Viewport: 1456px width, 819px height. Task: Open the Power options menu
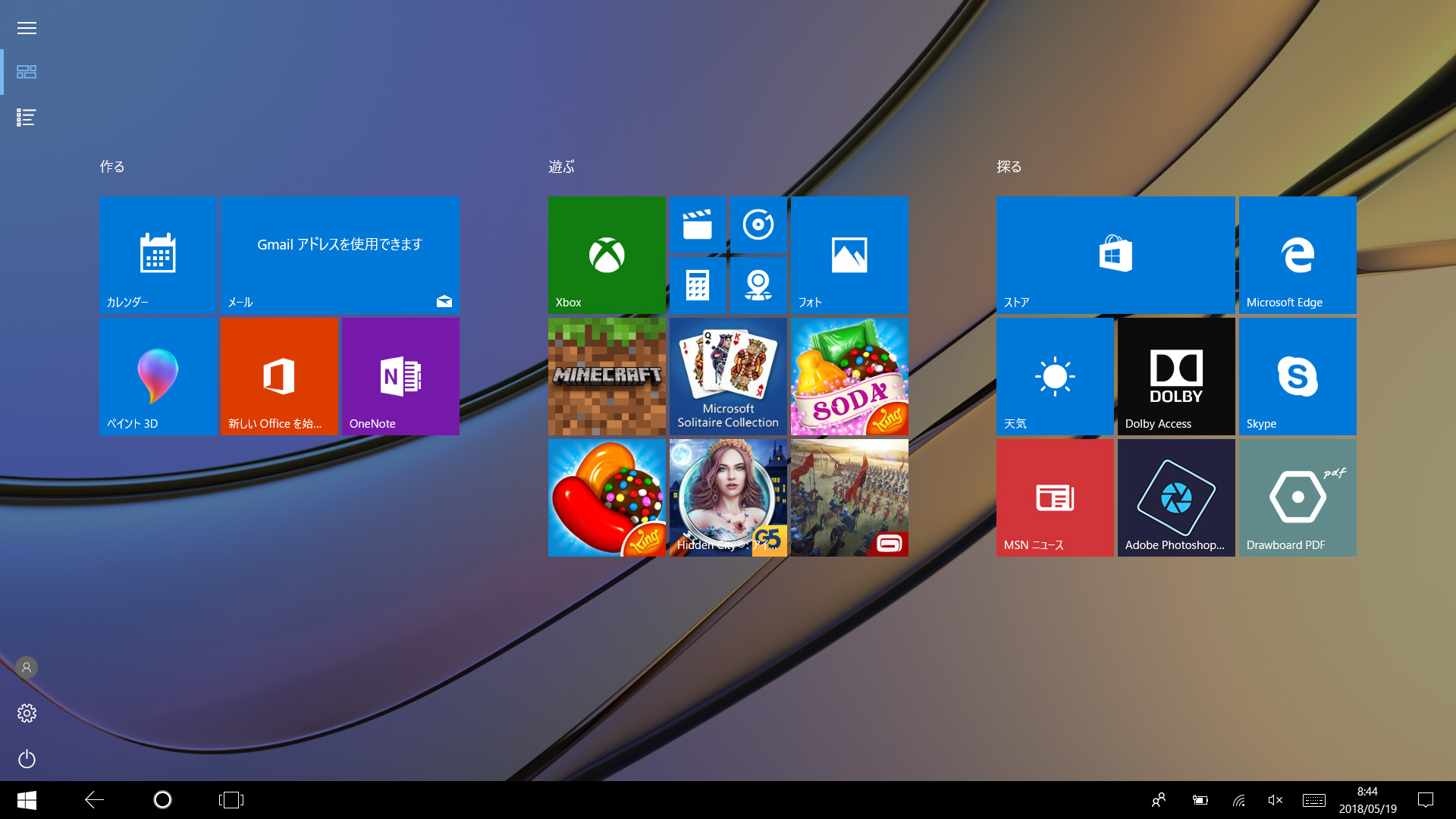point(27,759)
